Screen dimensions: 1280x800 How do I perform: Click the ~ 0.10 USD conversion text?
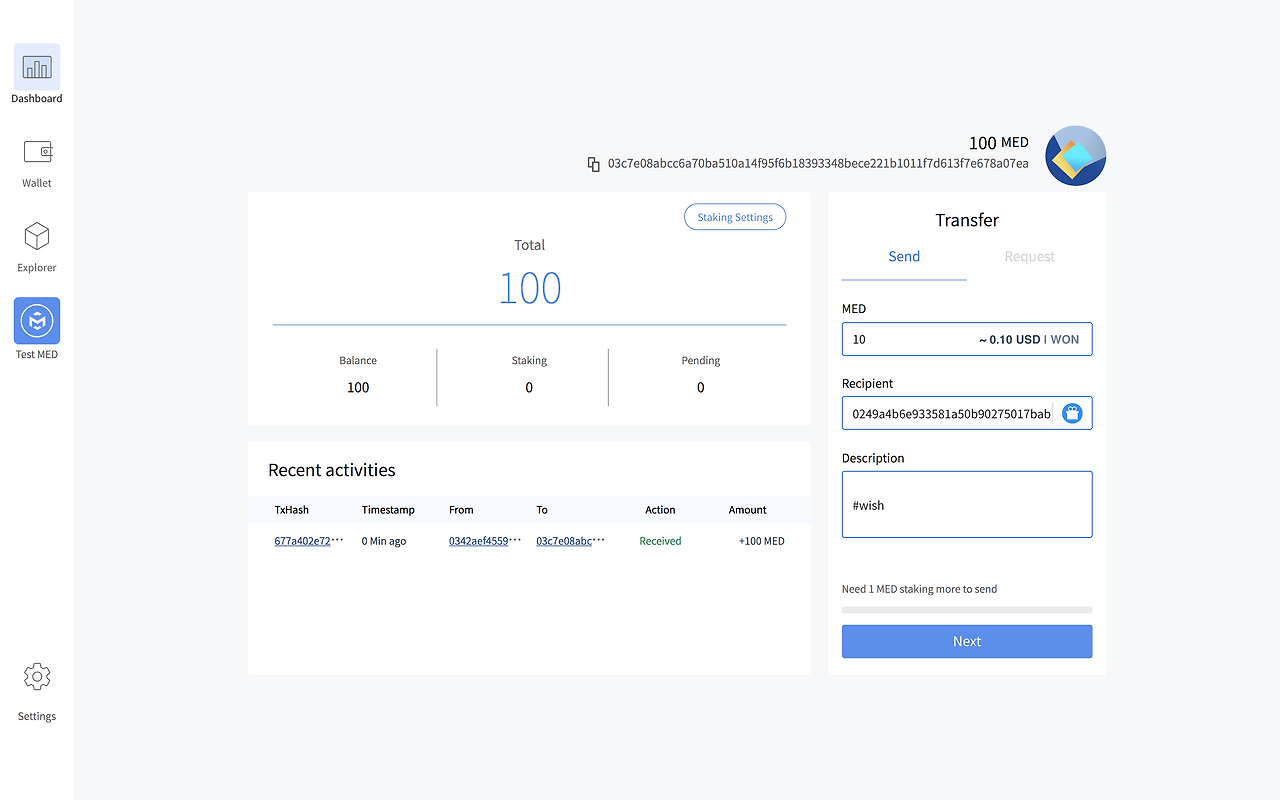tap(1010, 340)
